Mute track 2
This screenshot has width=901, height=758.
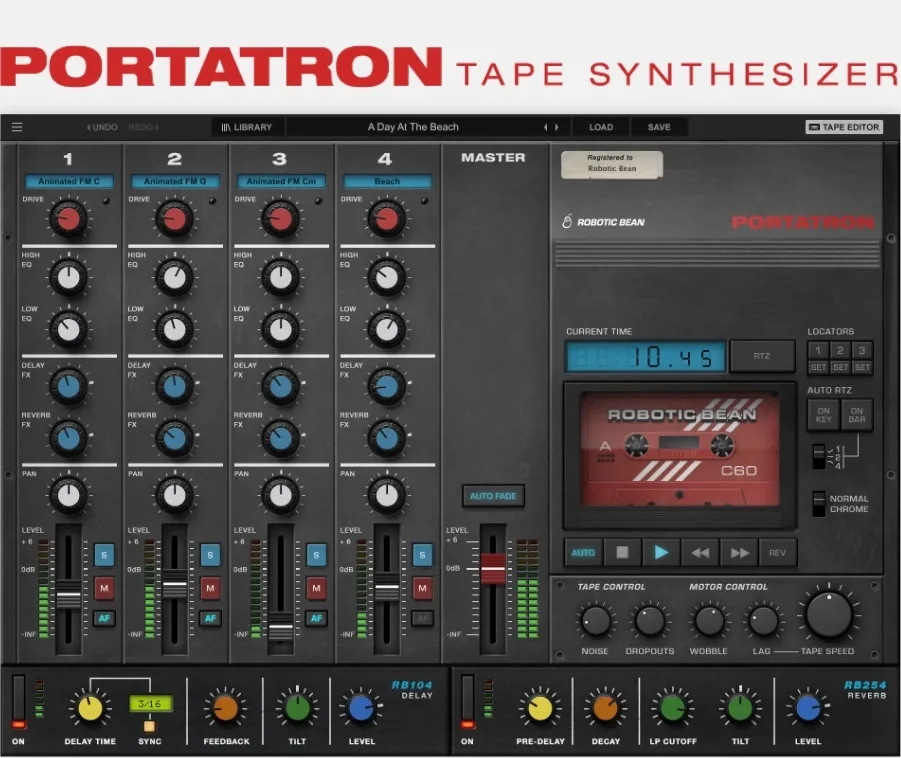pos(210,588)
